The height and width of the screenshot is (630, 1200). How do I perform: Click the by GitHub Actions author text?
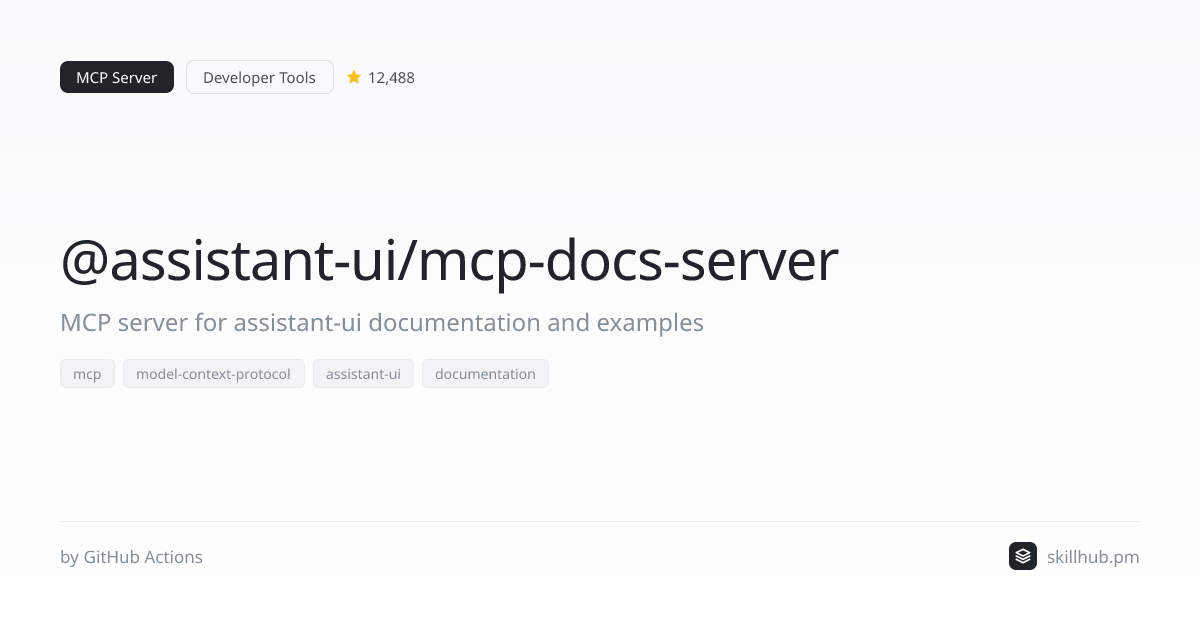pos(131,557)
